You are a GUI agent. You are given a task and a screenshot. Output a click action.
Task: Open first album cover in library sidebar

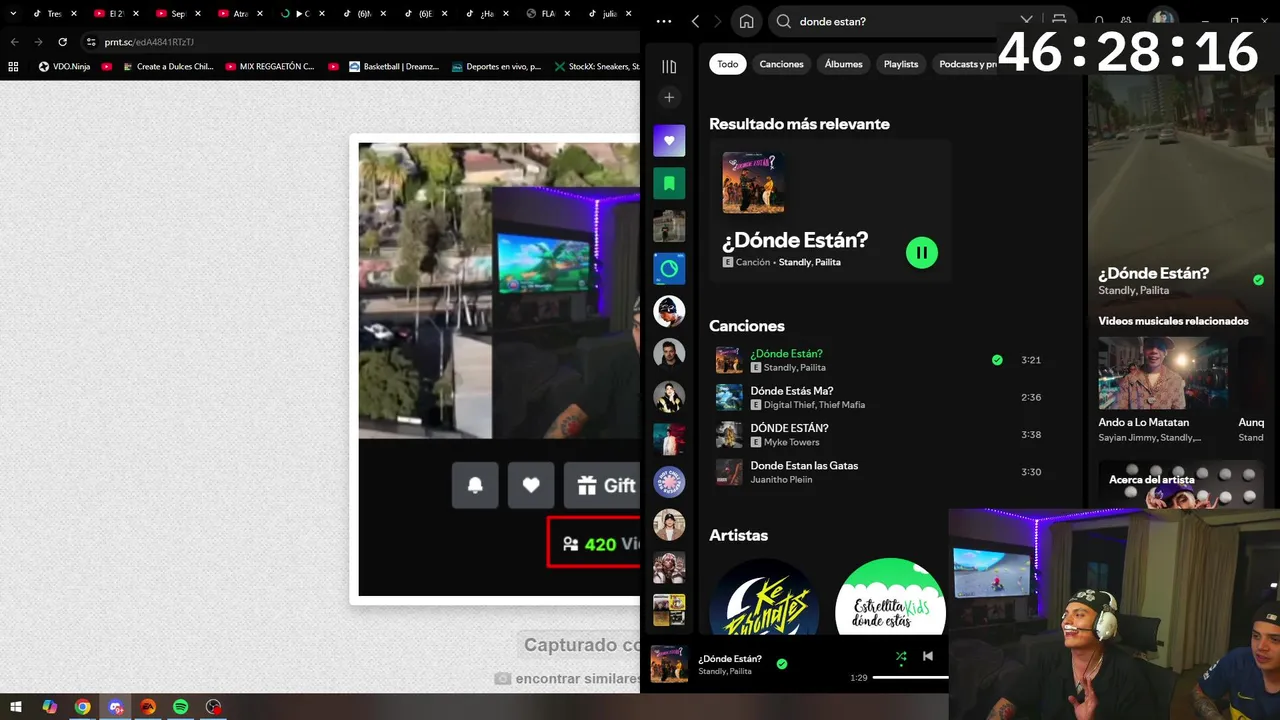669,226
